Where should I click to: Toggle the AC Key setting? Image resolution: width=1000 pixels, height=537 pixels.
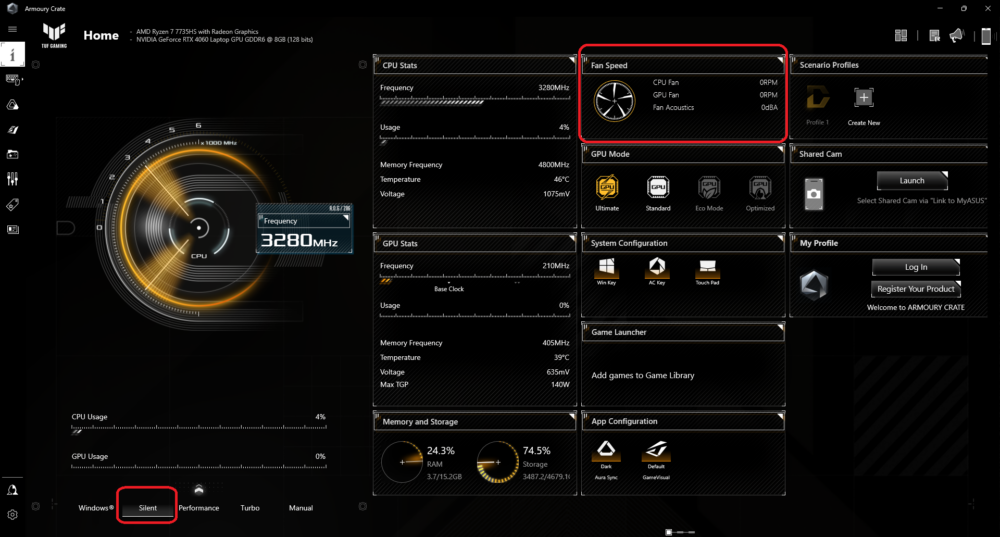[657, 271]
